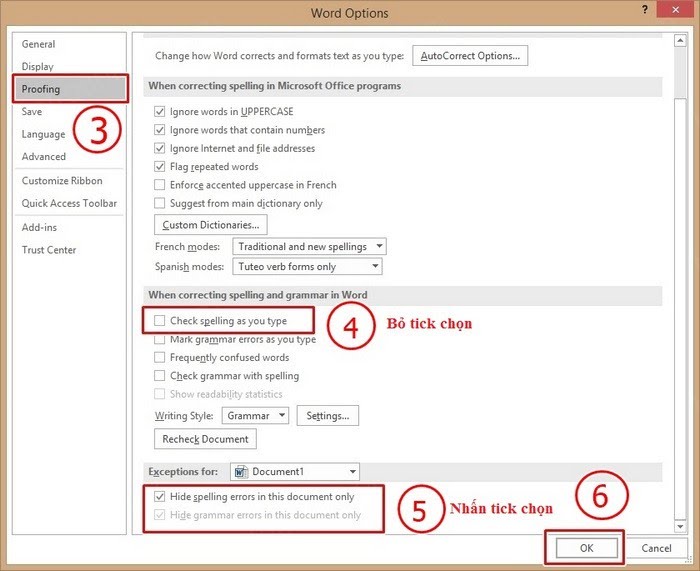Enable Check grammar with spelling
Screen dimensions: 700x571
point(159,375)
